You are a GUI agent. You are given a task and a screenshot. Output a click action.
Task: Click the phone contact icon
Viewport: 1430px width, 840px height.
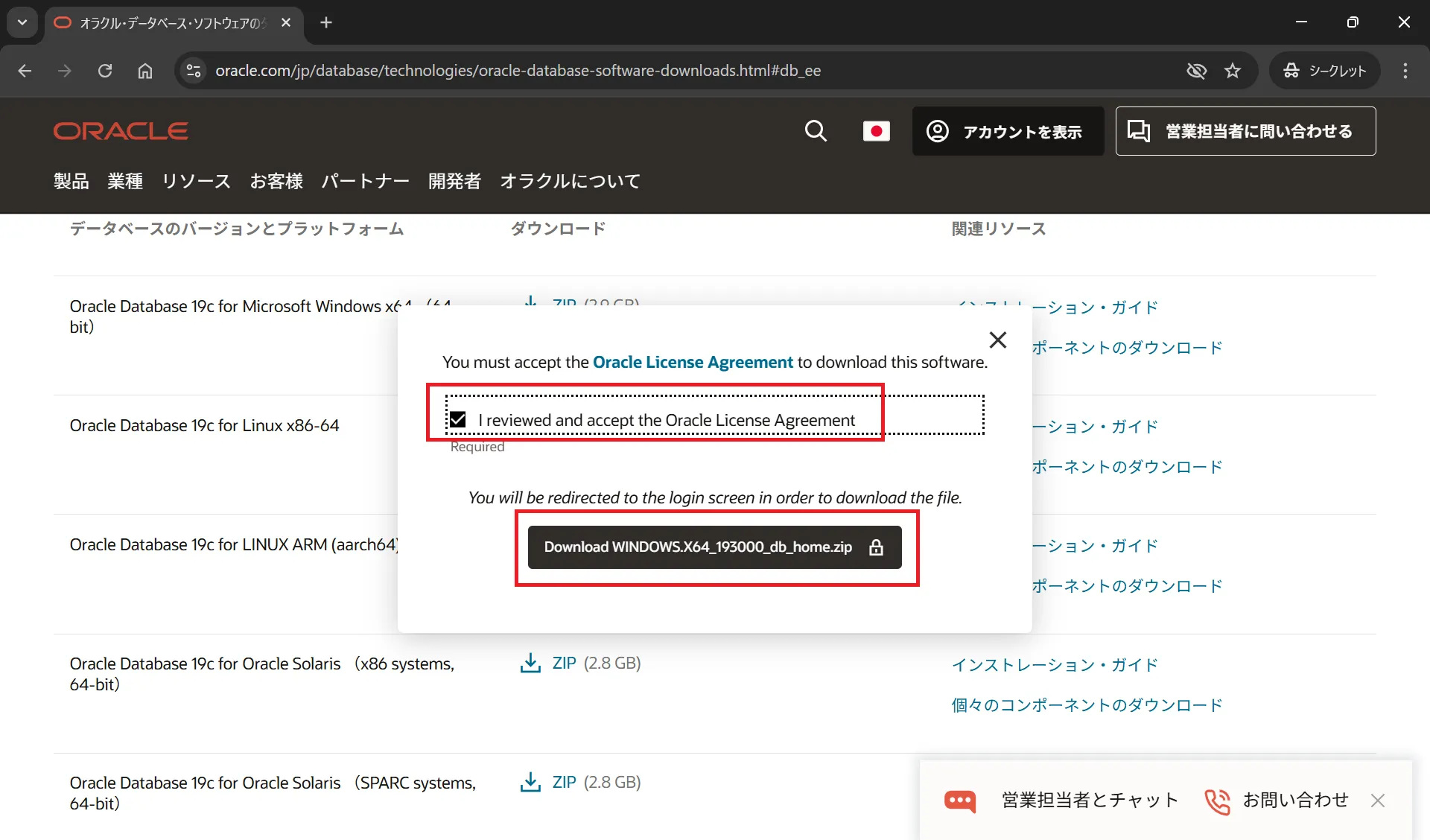coord(1217,801)
